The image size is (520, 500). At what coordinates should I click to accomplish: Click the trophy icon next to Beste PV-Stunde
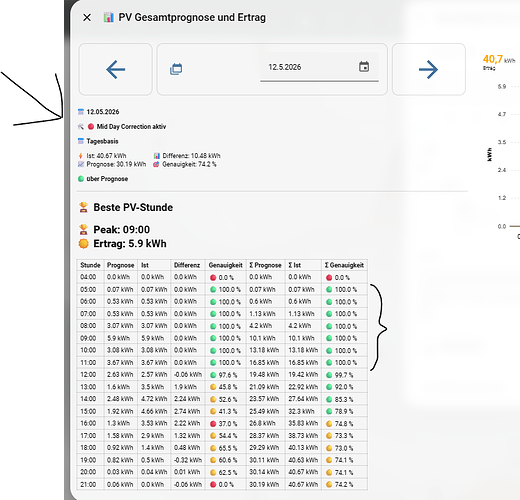pyautogui.click(x=83, y=207)
